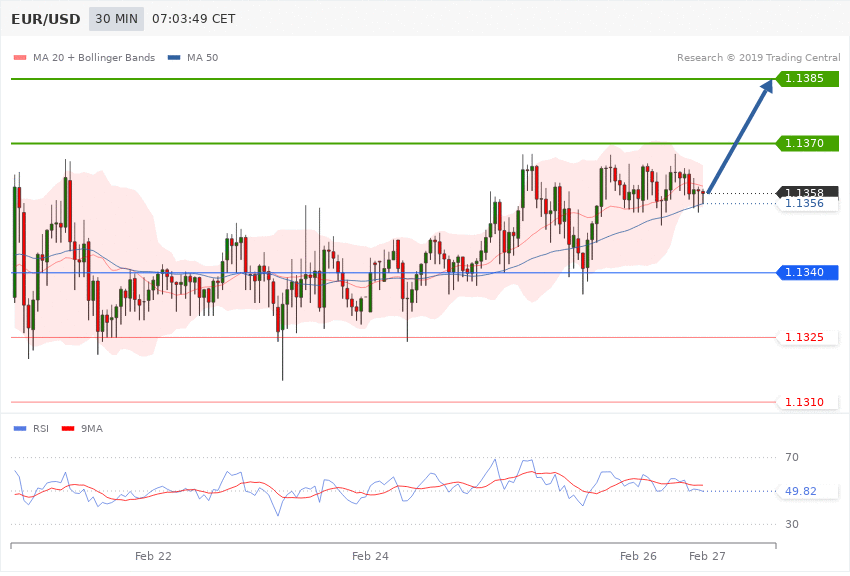Click the EUR/USD pair title

click(46, 19)
